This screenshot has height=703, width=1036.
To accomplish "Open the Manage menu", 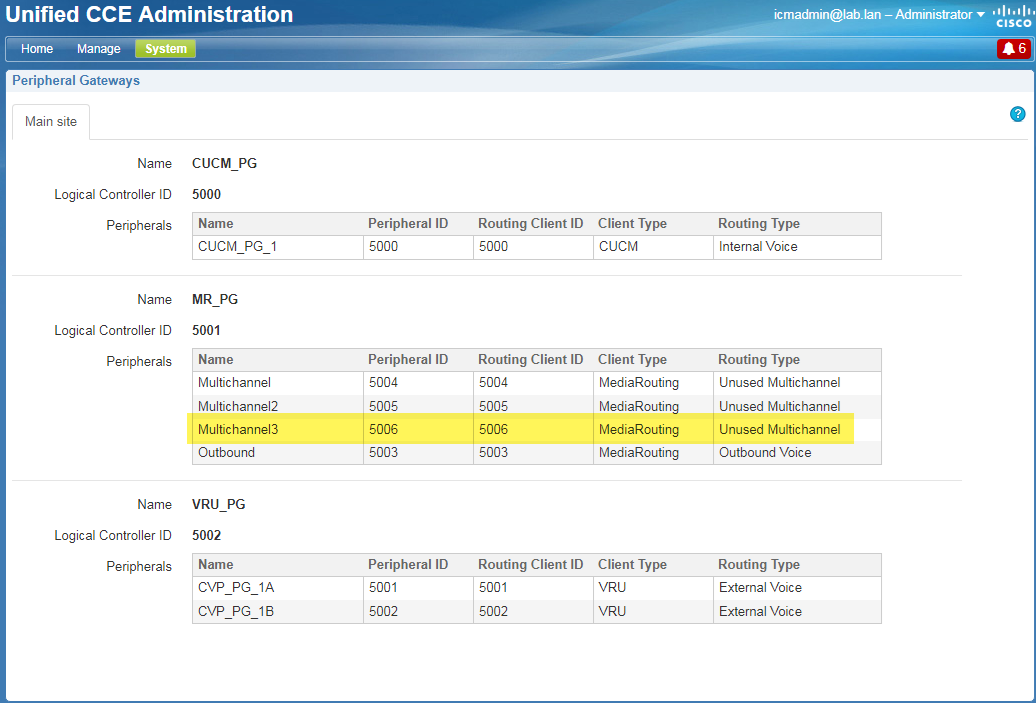I will click(x=98, y=49).
